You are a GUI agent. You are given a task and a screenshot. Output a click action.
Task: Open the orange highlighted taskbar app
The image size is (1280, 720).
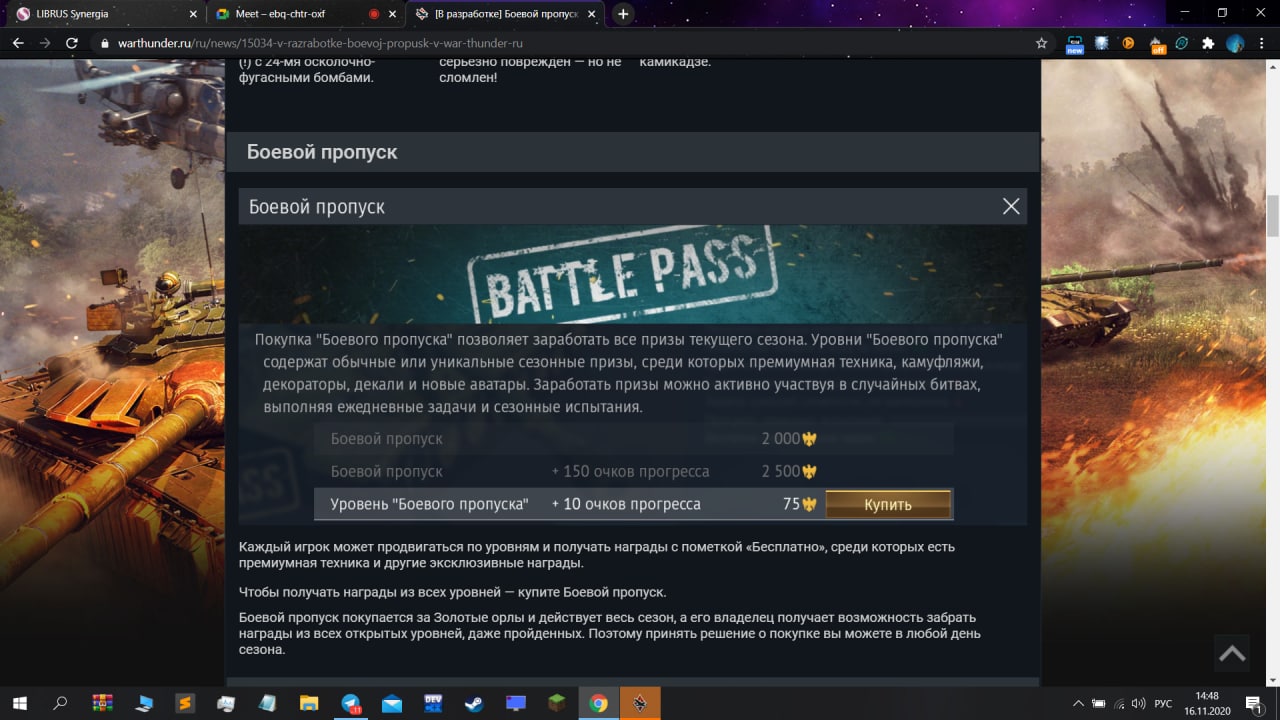coord(639,703)
